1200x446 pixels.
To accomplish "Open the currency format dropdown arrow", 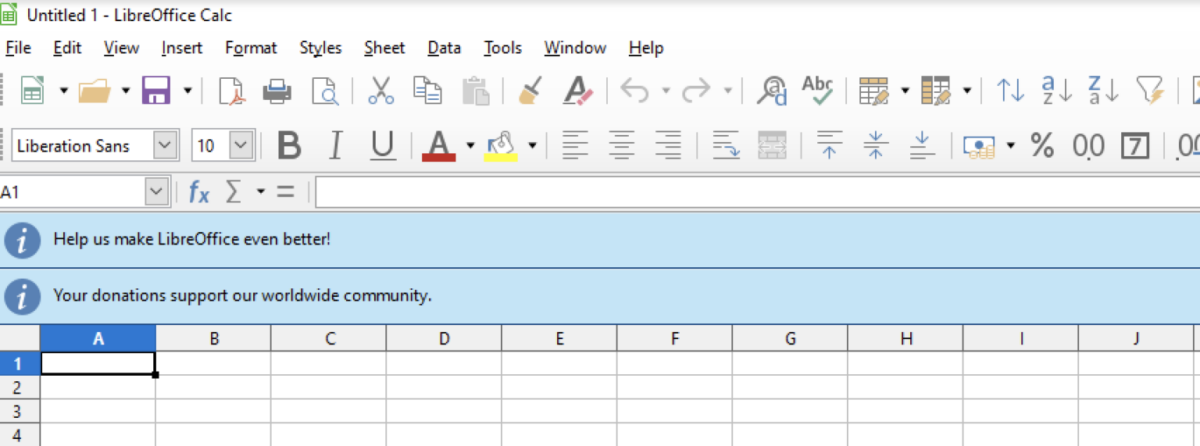I will (1010, 146).
